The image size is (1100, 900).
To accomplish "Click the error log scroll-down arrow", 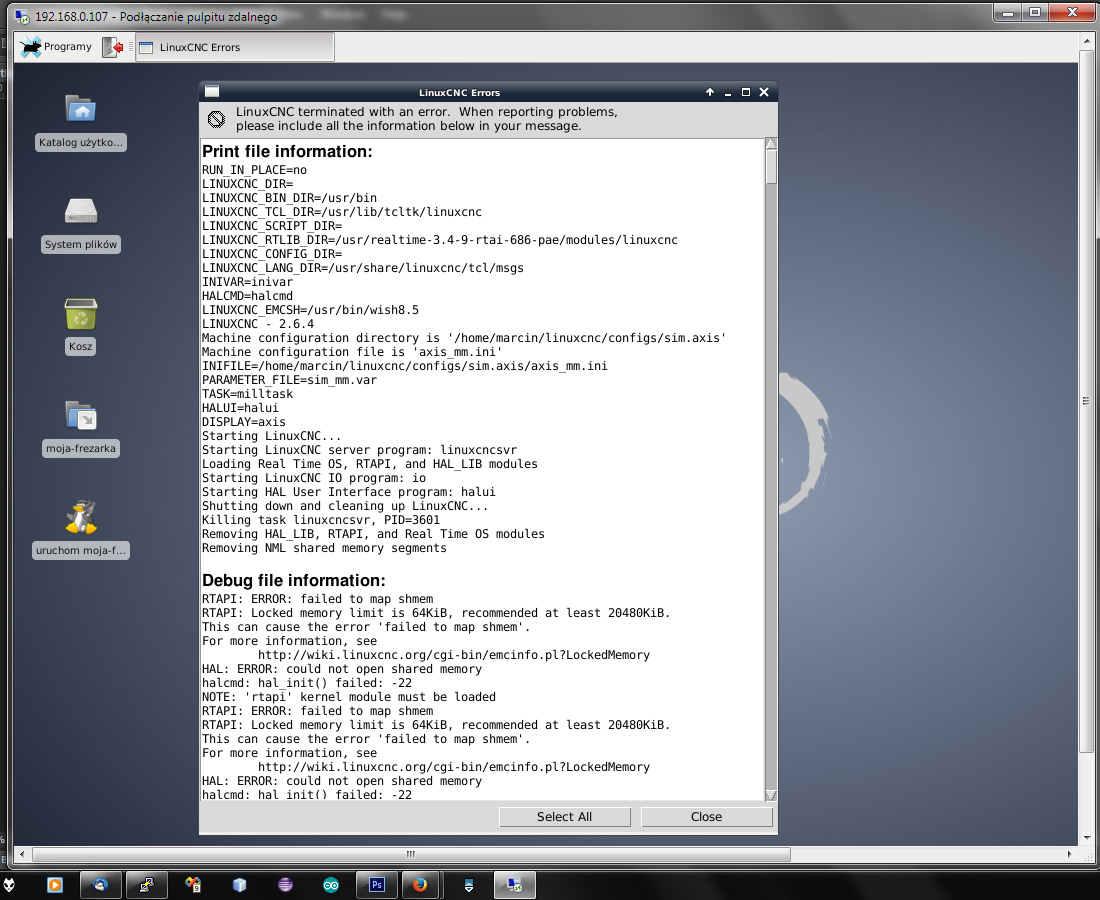I will coord(771,795).
